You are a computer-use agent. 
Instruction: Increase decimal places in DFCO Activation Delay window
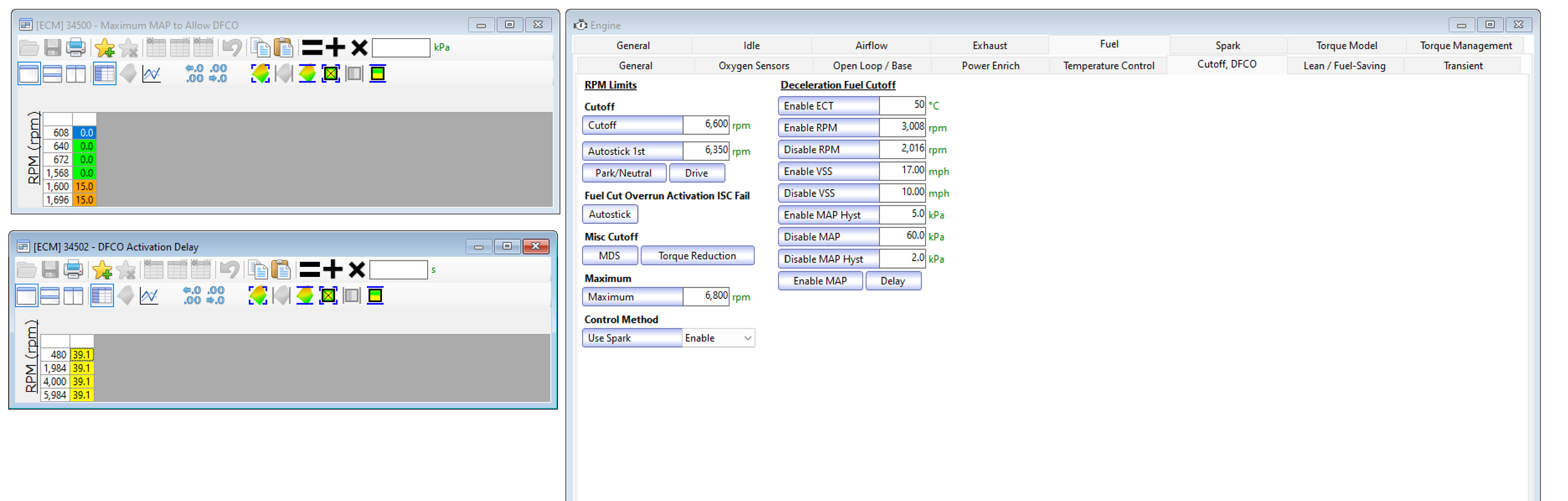[x=192, y=295]
